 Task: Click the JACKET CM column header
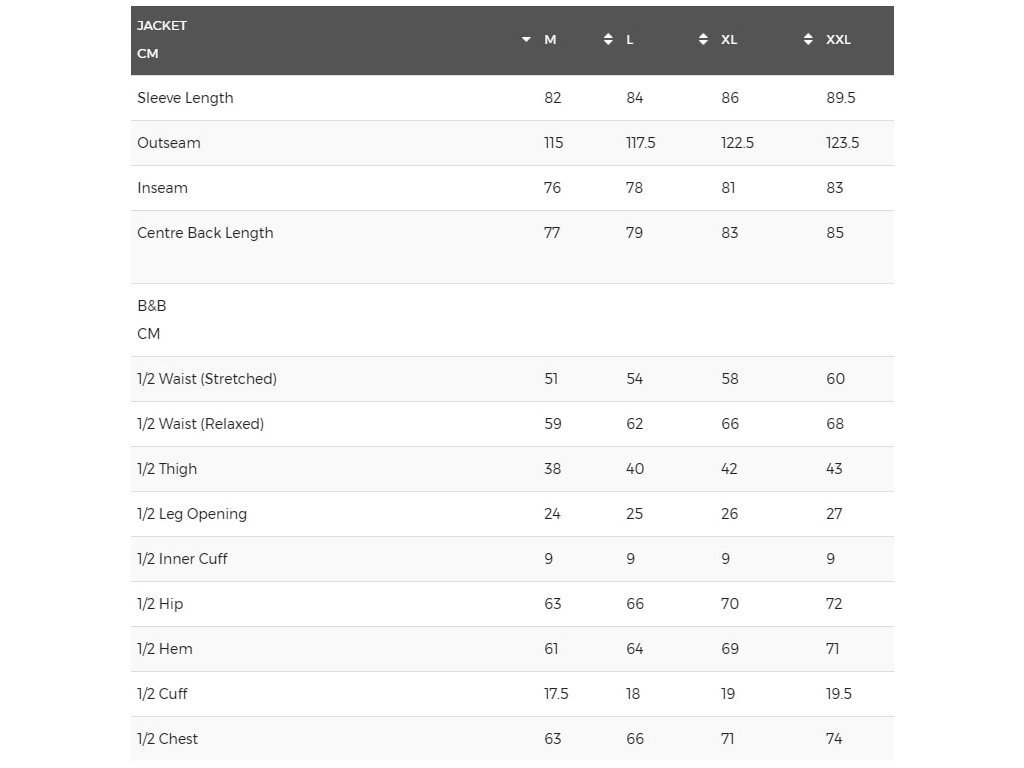tap(162, 40)
